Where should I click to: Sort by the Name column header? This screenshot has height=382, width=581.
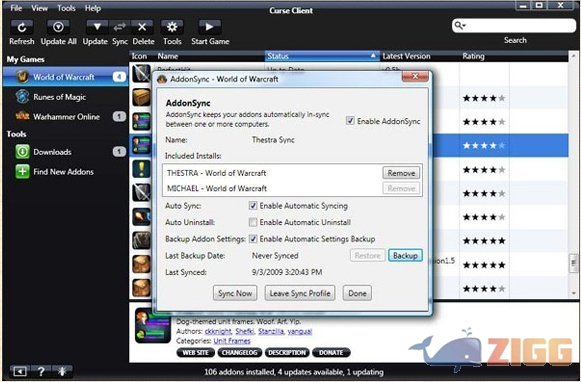click(x=209, y=56)
